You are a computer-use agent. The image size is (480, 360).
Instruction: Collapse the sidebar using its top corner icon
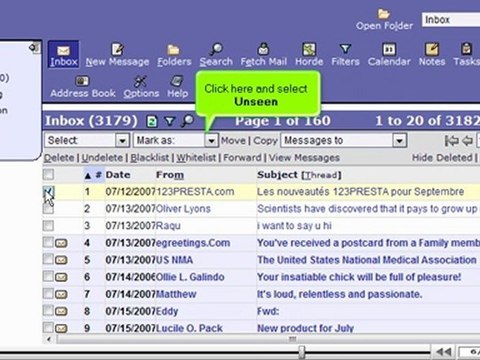click(34, 48)
